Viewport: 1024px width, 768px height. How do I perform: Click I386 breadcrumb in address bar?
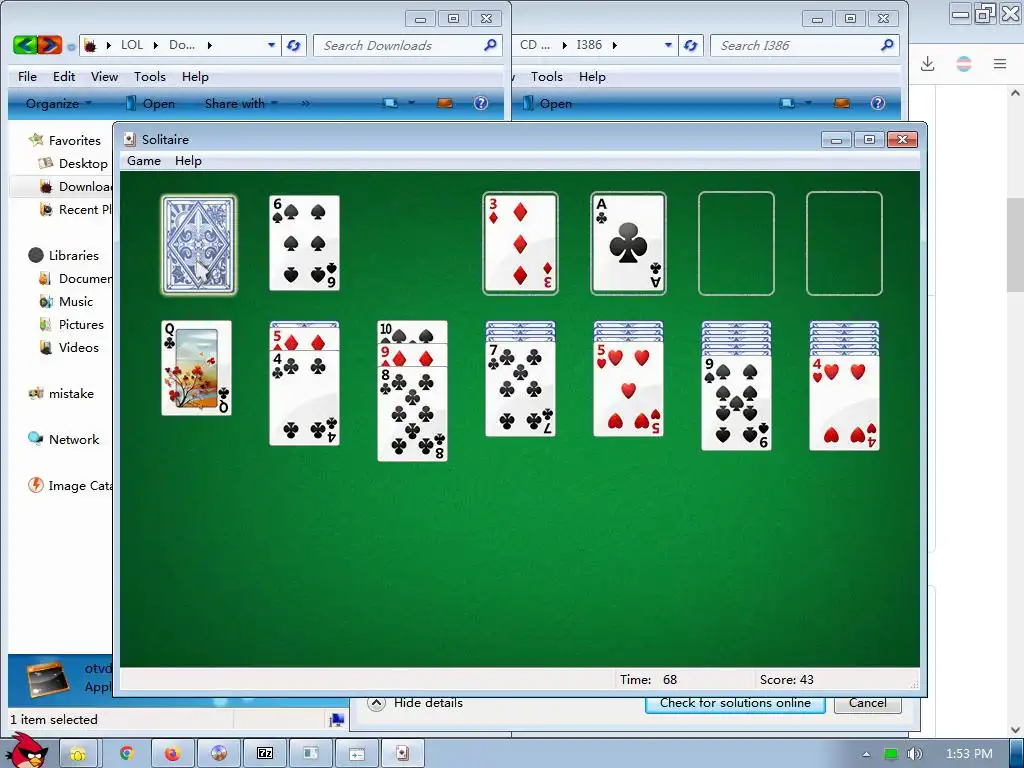point(589,45)
